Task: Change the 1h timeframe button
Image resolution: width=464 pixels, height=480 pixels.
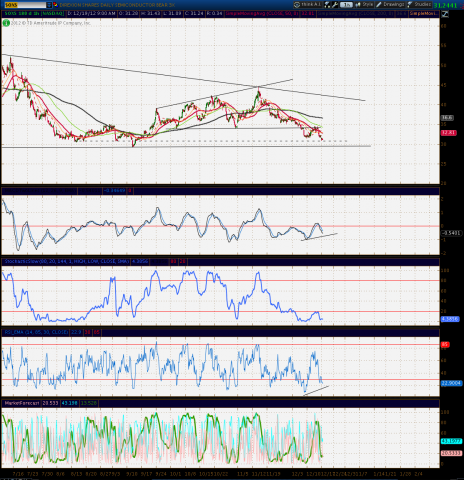Action: click(347, 5)
